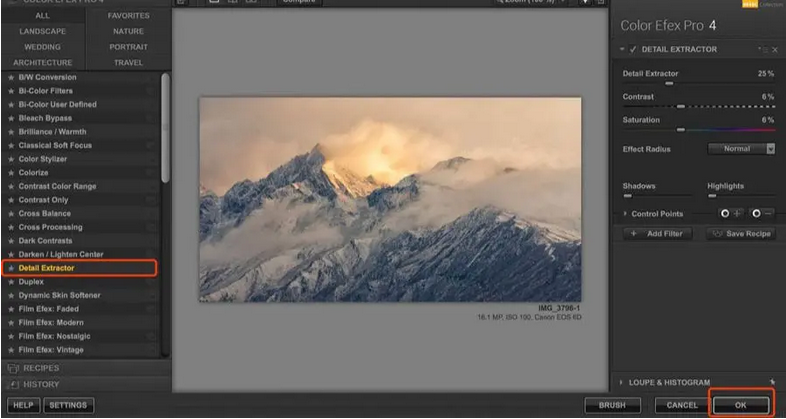Collapse the Detail Extractor filter section
786x419 pixels.
(622, 49)
